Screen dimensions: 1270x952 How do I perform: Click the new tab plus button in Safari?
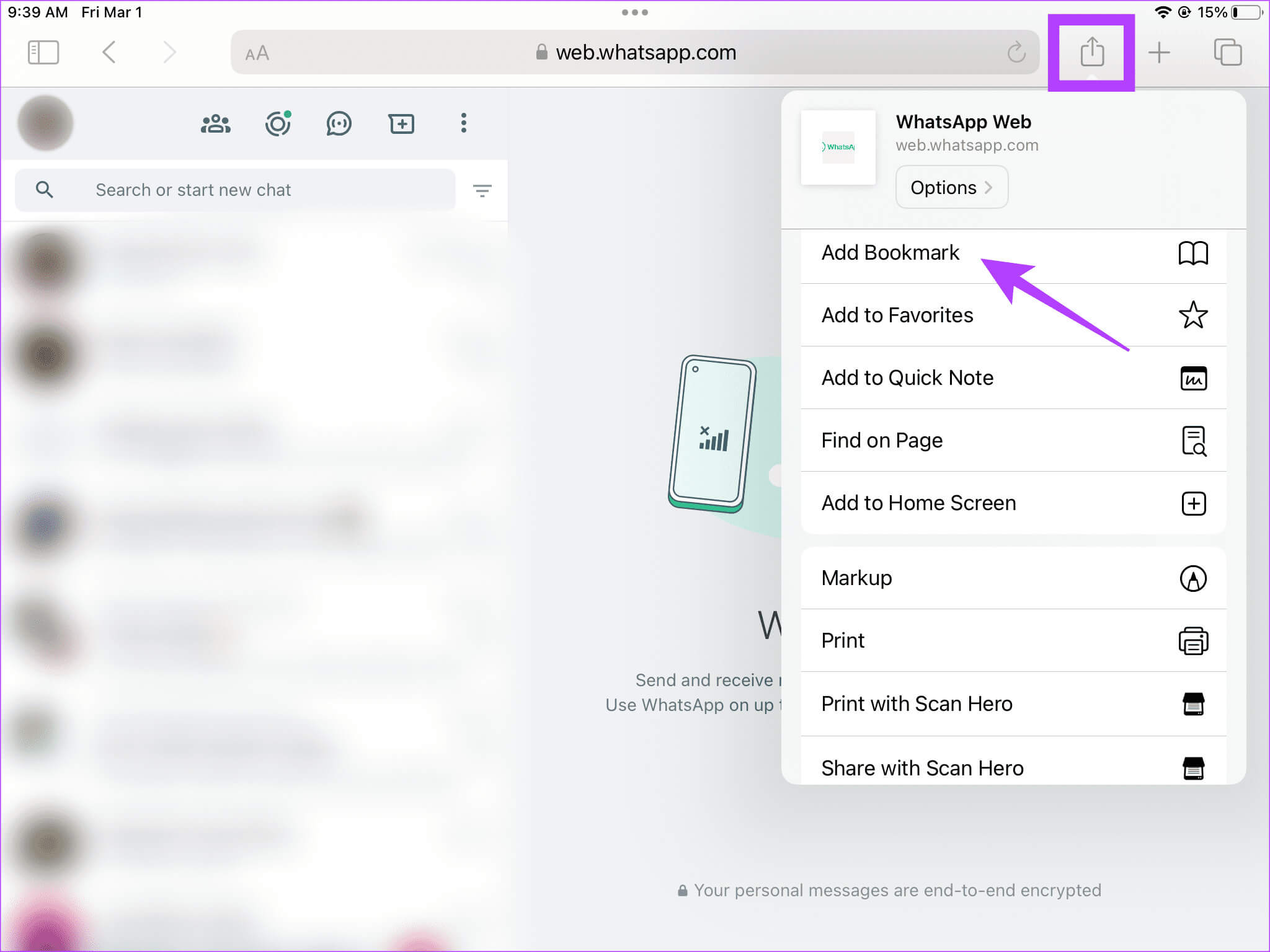tap(1160, 52)
